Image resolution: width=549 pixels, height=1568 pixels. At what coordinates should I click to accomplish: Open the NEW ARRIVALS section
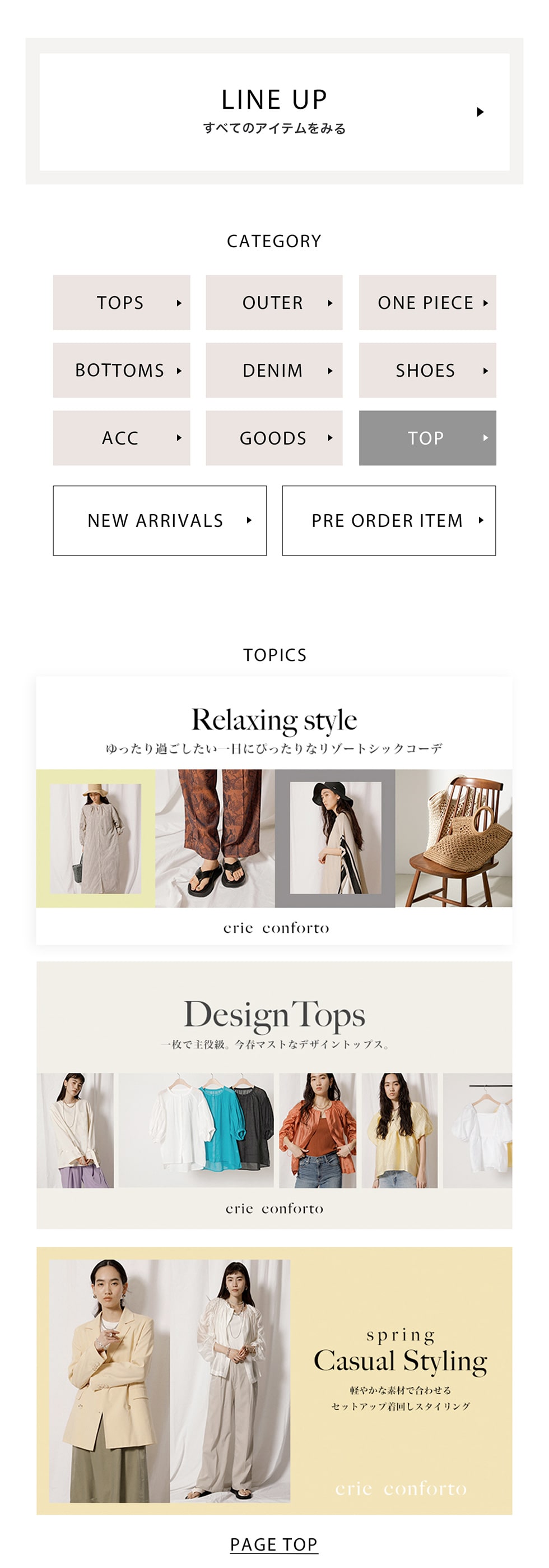pos(160,520)
